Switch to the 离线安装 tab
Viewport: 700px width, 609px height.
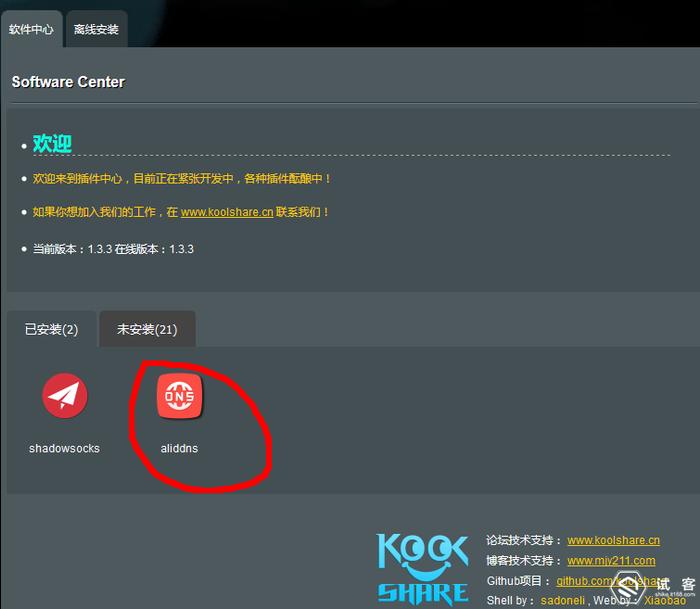96,29
